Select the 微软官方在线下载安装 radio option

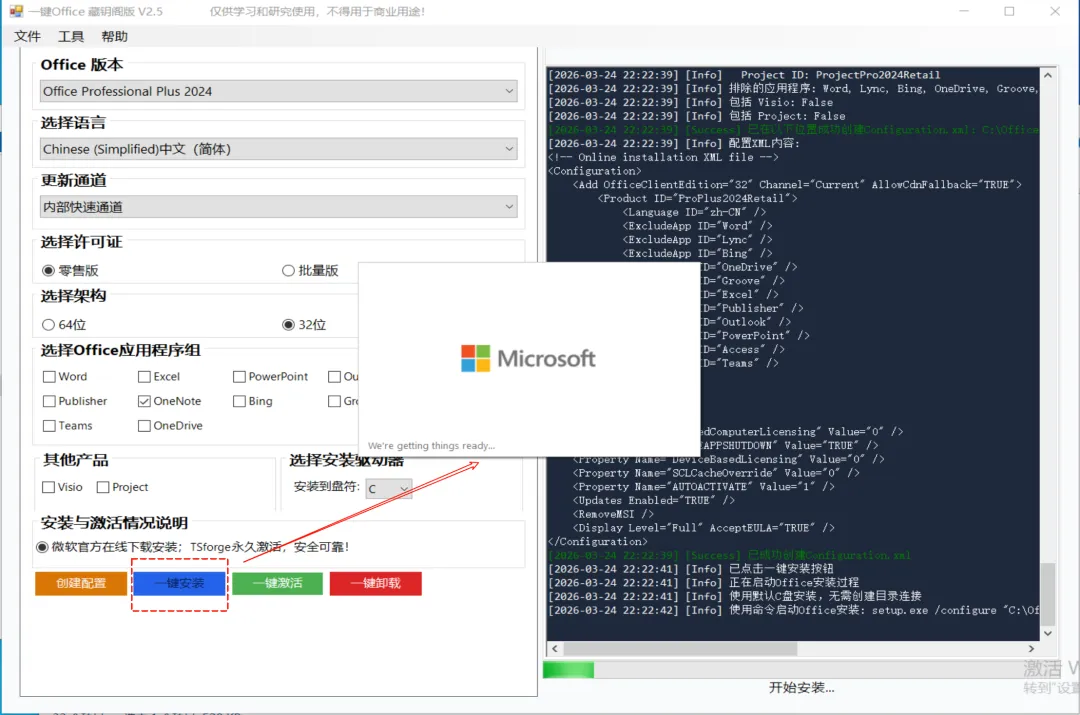point(43,547)
